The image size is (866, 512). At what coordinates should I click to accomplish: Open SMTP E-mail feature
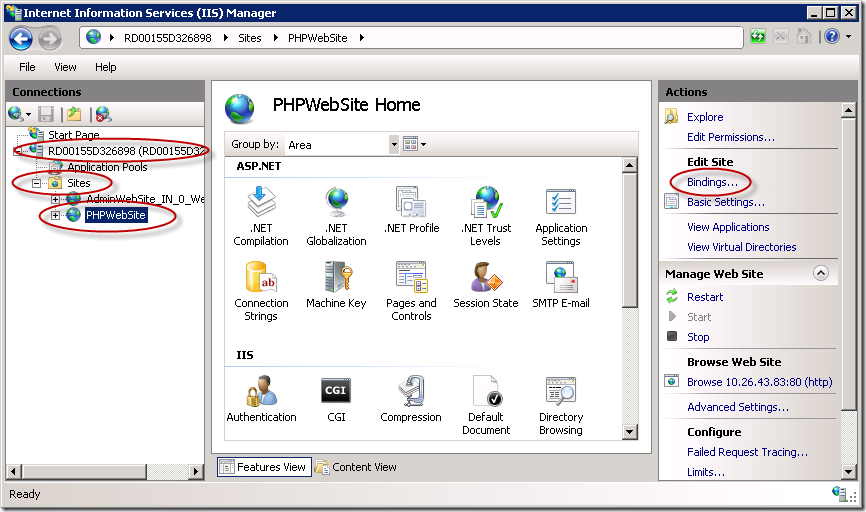coord(561,285)
